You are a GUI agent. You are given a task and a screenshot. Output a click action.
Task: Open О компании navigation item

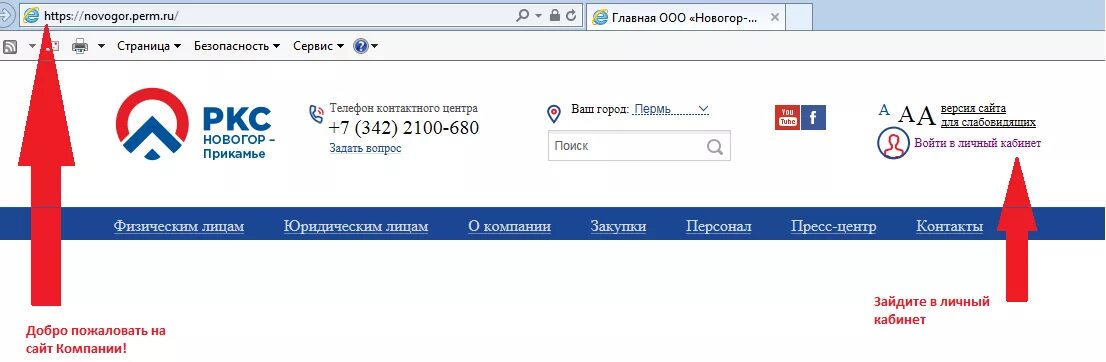point(509,227)
